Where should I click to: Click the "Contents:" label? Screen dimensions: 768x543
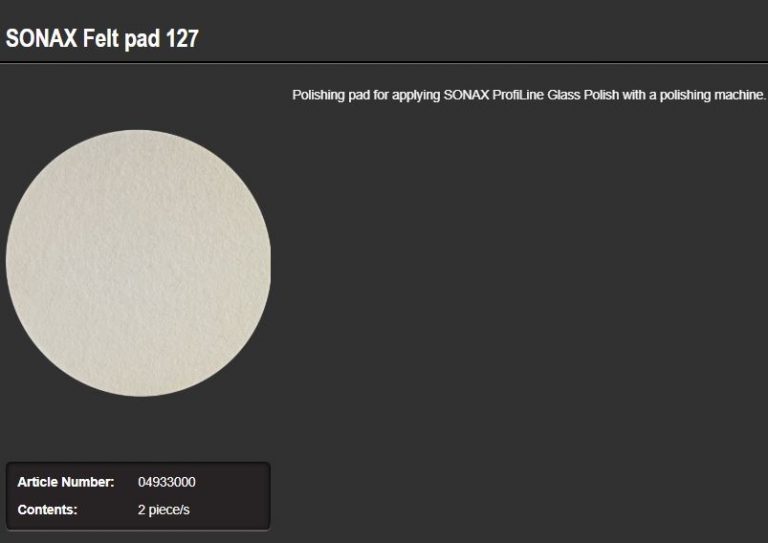click(48, 510)
